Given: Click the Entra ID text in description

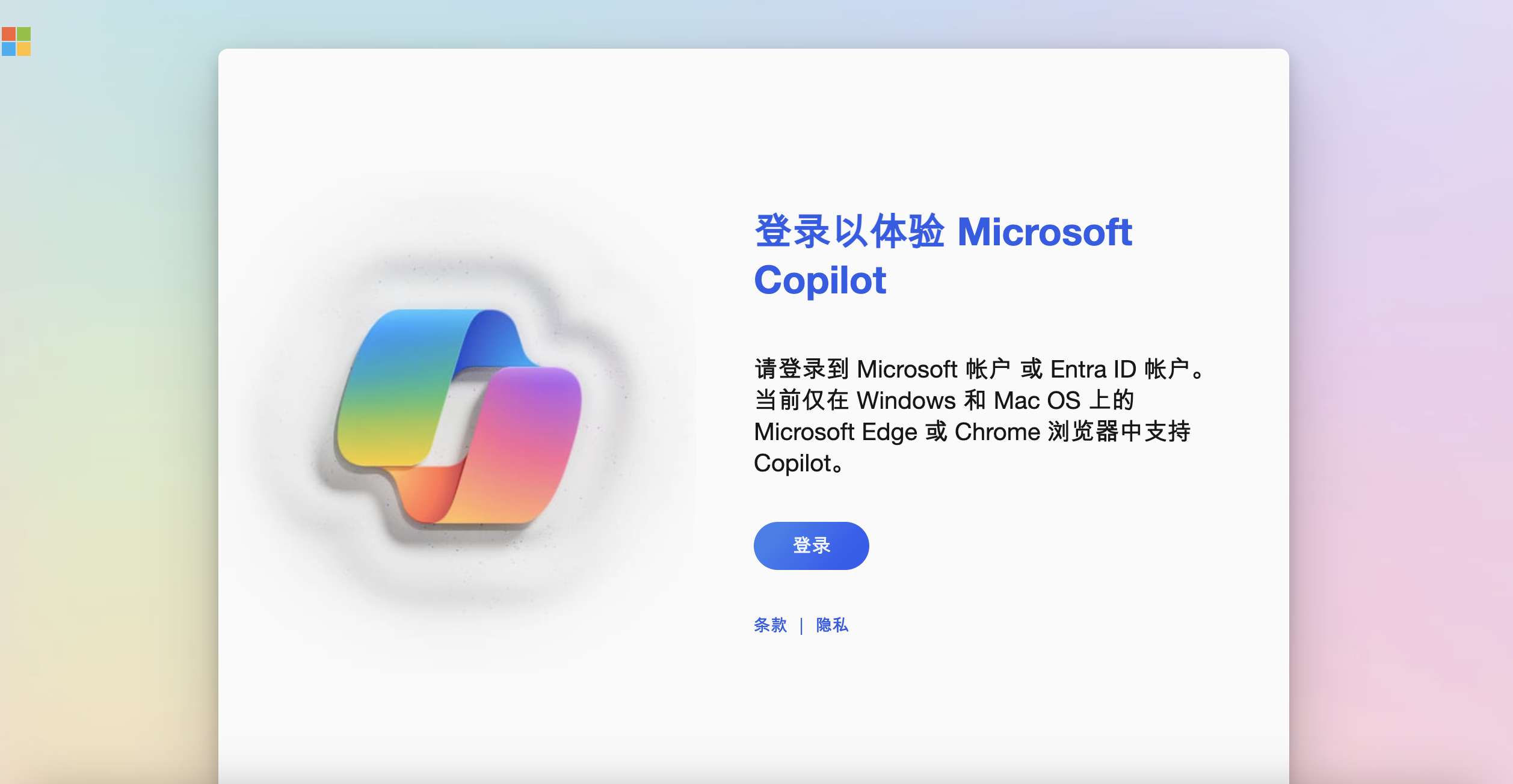Looking at the screenshot, I should click(x=1093, y=369).
